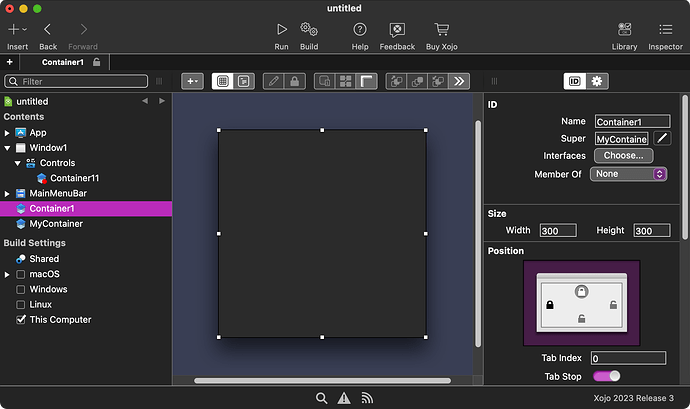Click the Choose... interfaces button
Viewport: 690px width, 409px height.
click(623, 156)
